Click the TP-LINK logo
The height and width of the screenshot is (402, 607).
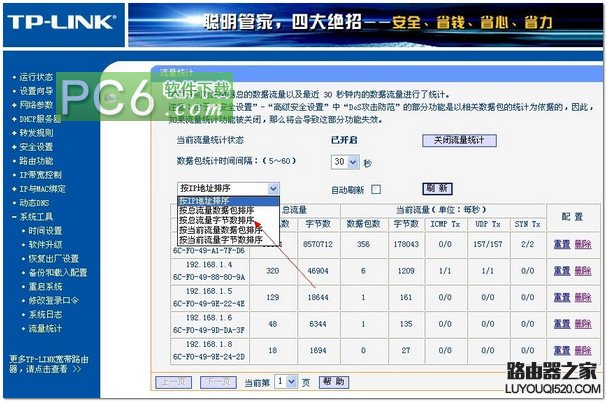coord(62,22)
